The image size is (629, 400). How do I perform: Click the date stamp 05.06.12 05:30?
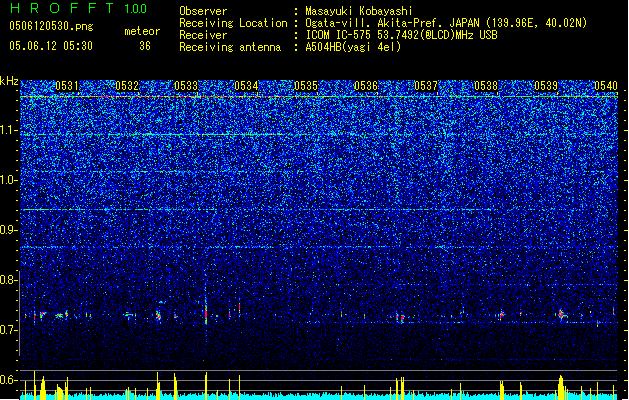(51, 46)
